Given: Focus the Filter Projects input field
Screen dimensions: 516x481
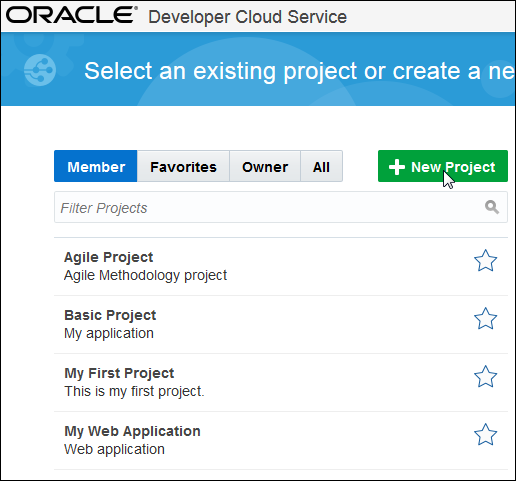Looking at the screenshot, I should click(281, 207).
